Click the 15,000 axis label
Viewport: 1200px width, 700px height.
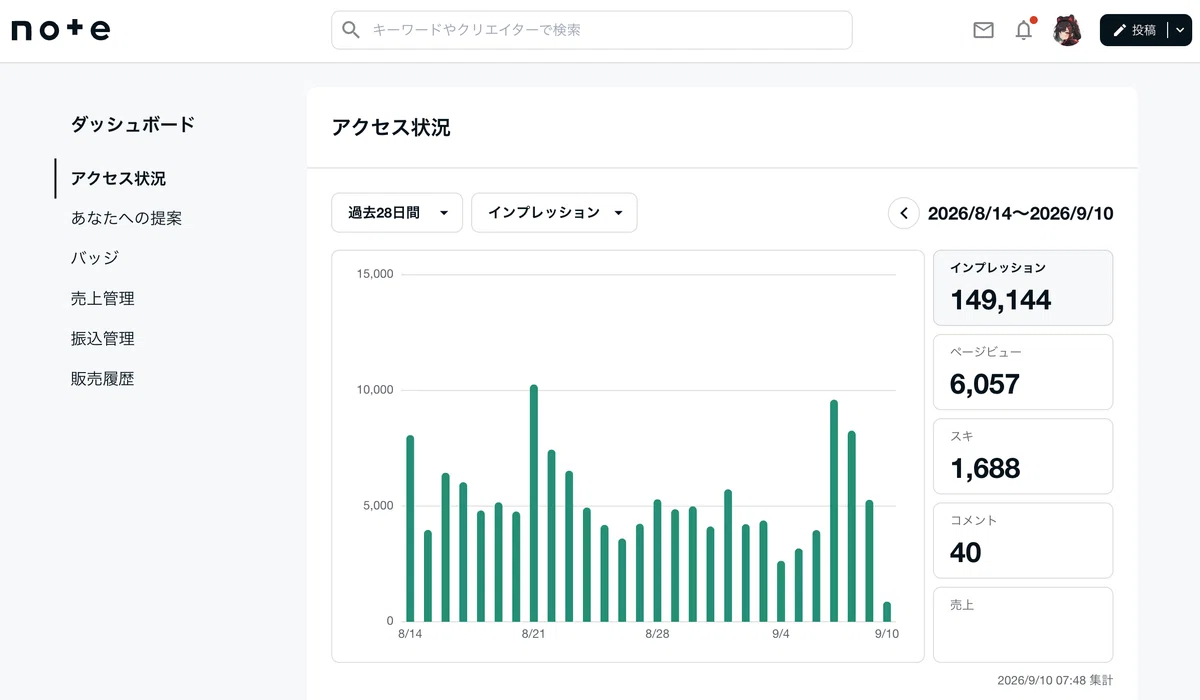click(x=375, y=274)
